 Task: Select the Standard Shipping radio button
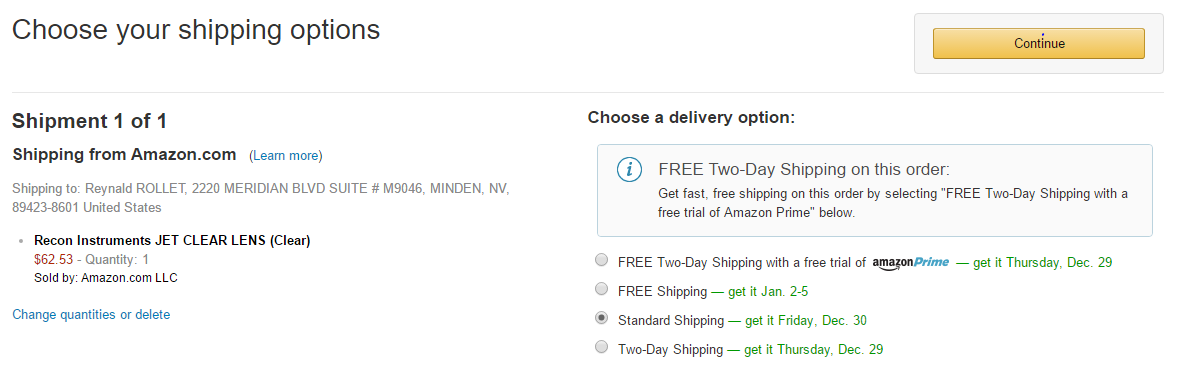pos(601,318)
